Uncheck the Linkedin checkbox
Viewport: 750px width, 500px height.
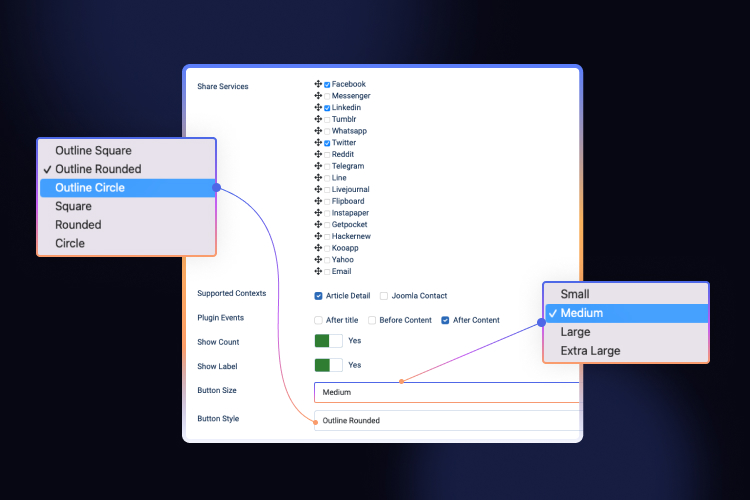pos(327,108)
